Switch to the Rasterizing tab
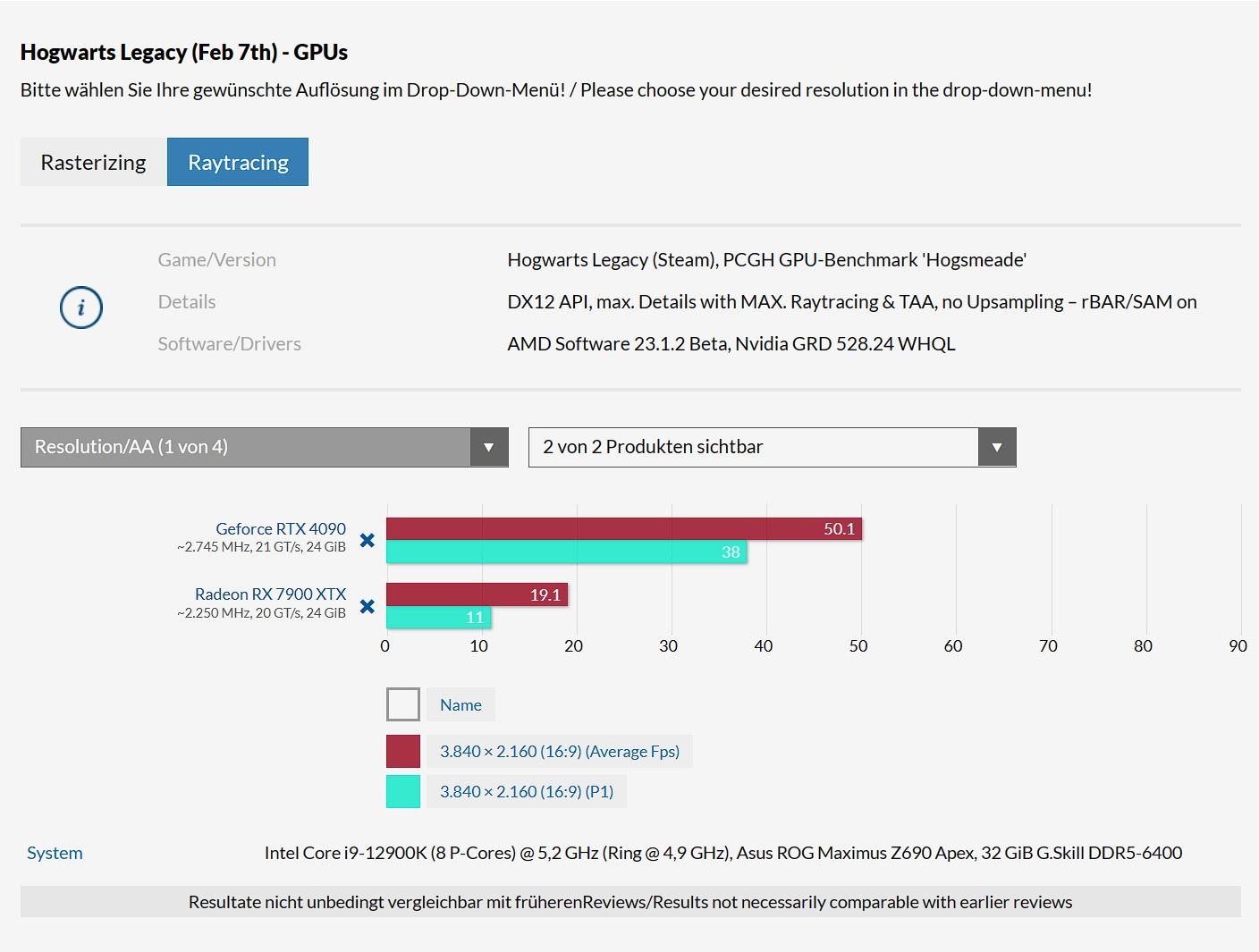 tap(93, 162)
